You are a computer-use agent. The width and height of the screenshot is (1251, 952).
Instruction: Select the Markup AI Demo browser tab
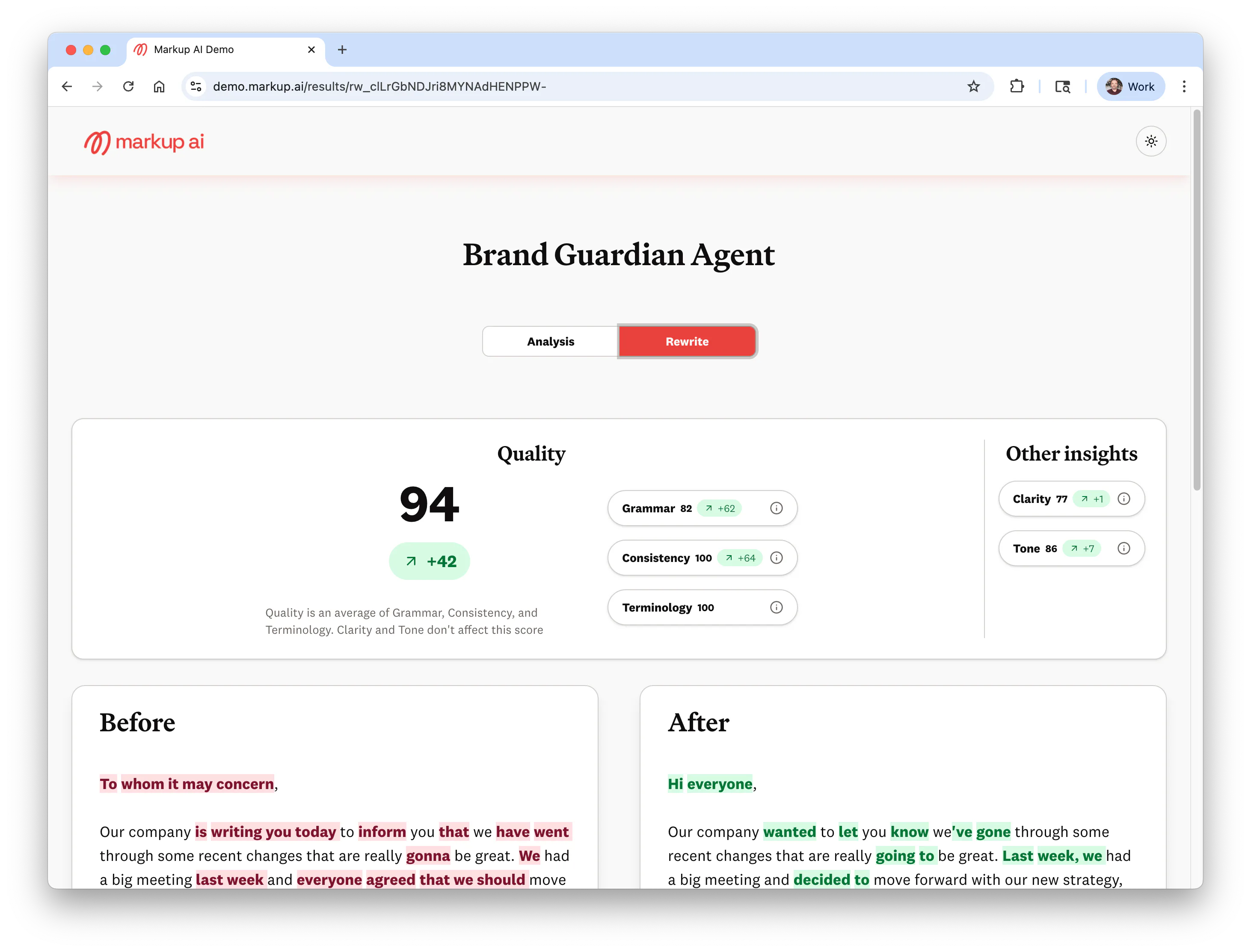coord(225,50)
